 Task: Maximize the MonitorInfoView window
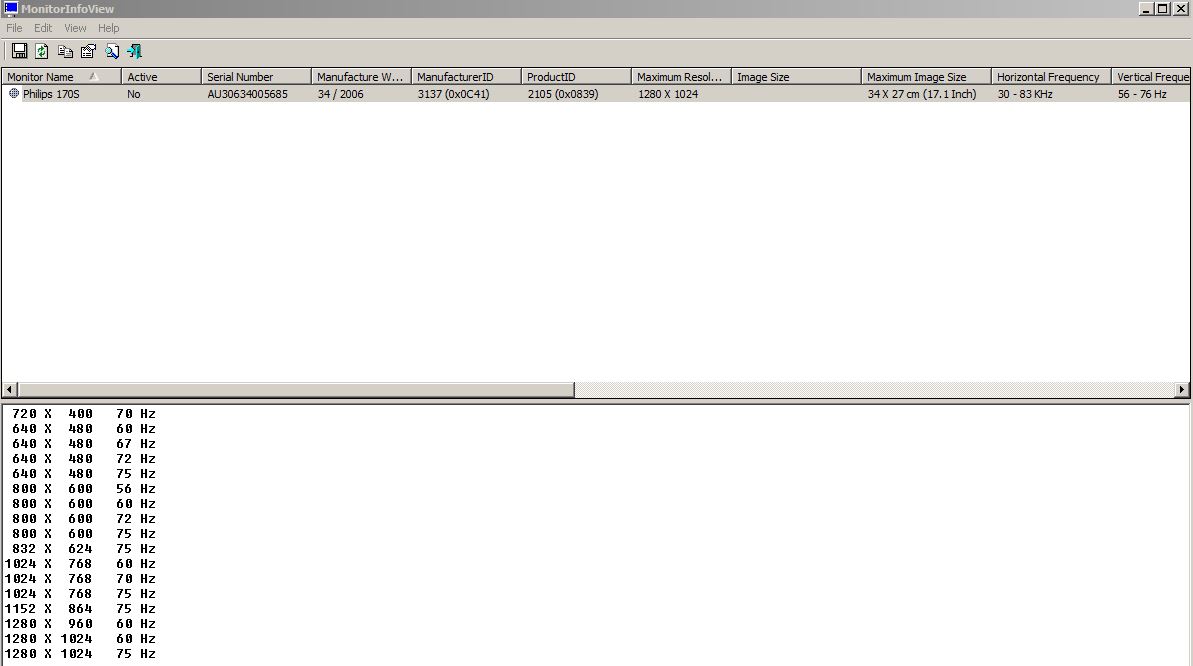point(1163,8)
